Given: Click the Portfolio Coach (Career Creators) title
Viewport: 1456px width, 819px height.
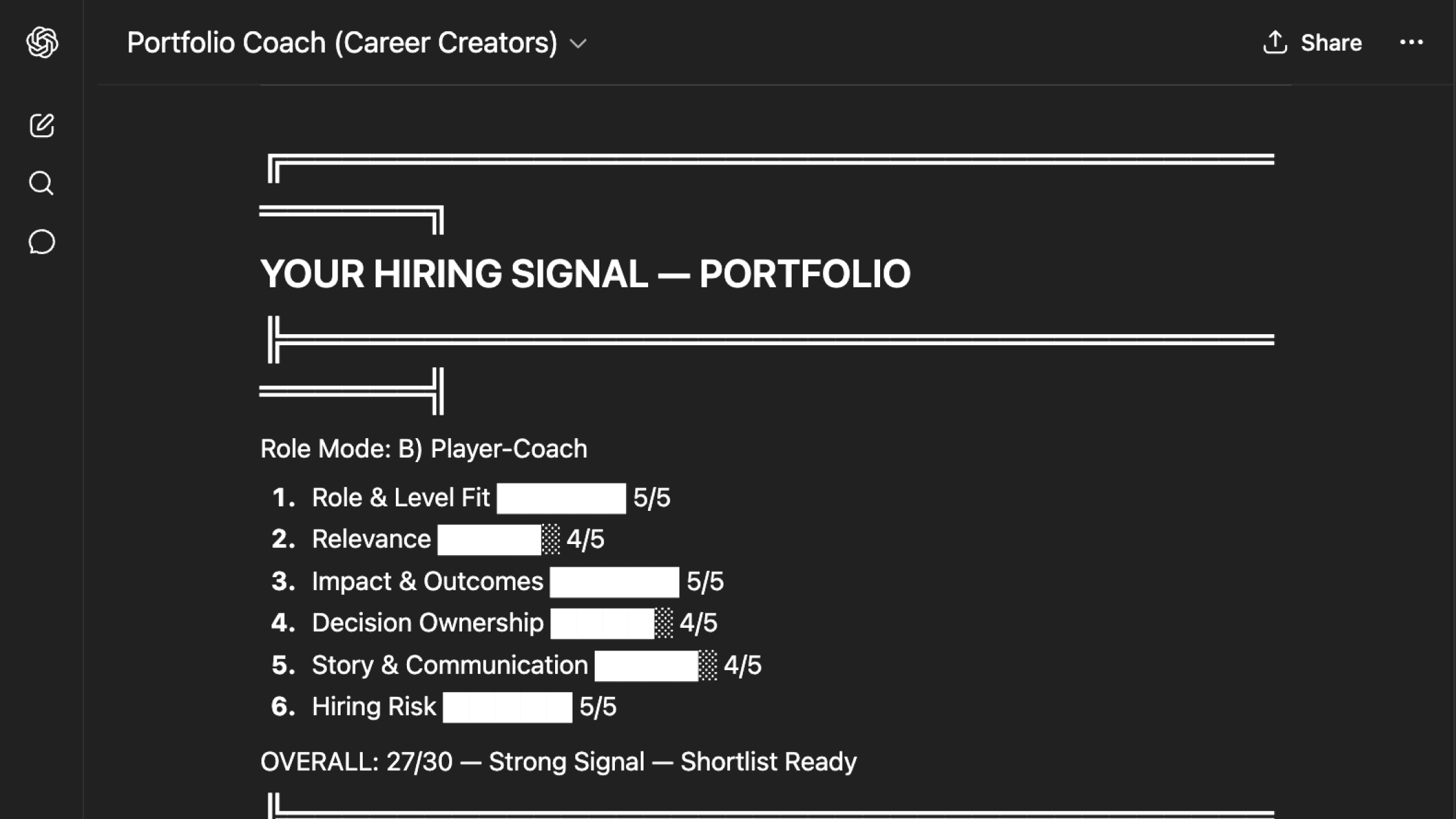Looking at the screenshot, I should click(342, 43).
